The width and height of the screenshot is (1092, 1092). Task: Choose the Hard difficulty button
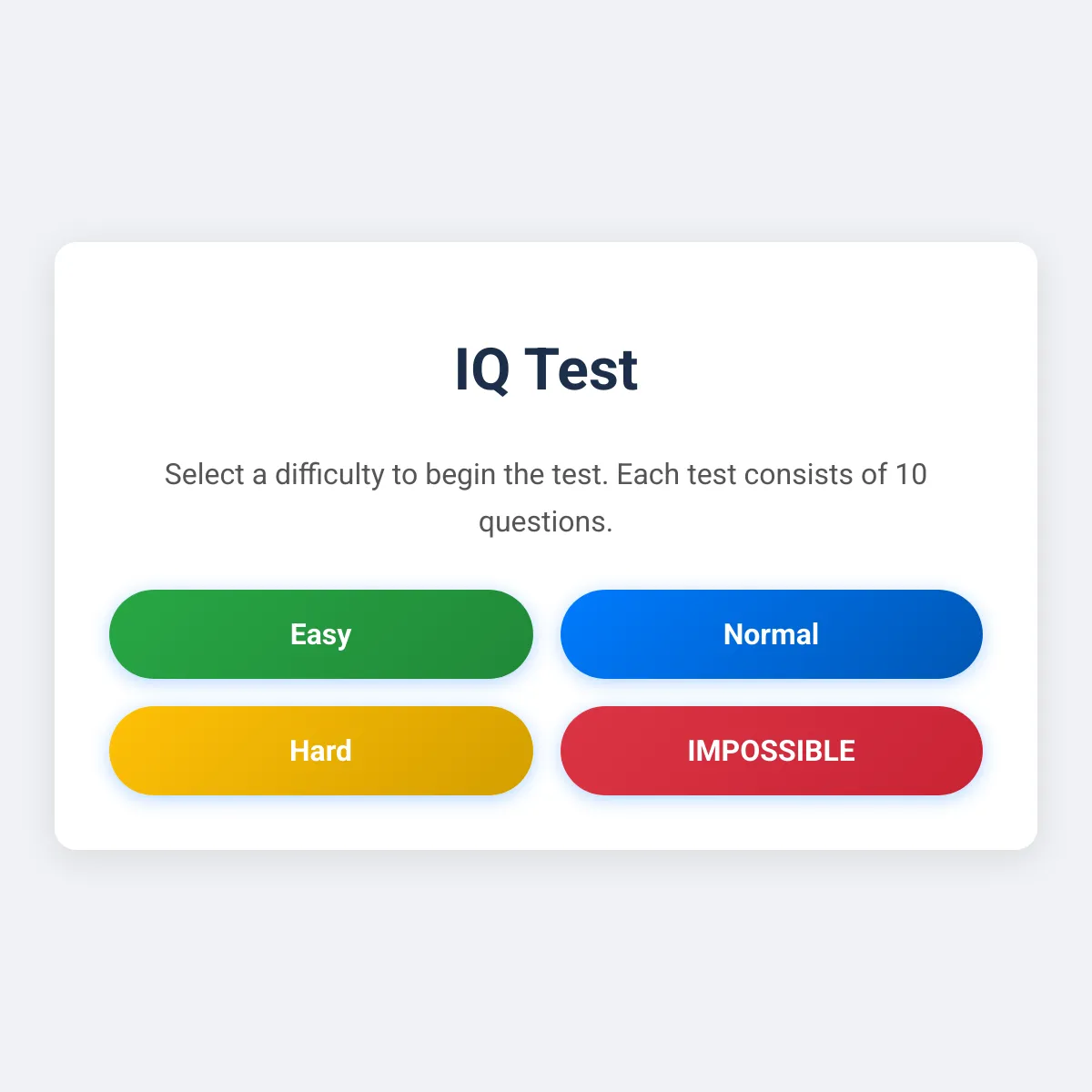point(320,751)
